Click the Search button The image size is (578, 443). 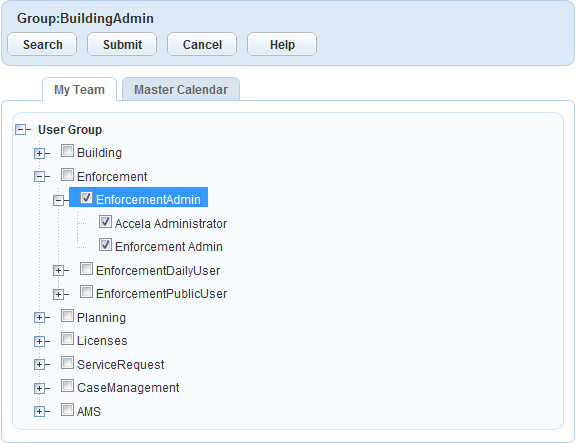pyautogui.click(x=42, y=44)
